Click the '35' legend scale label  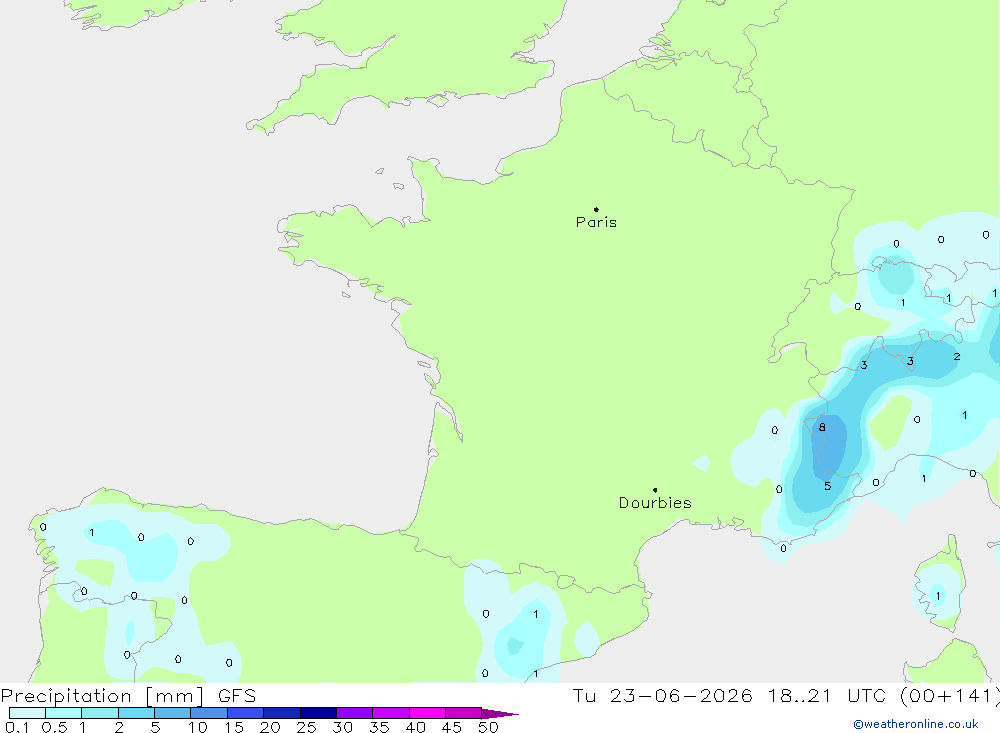379,727
